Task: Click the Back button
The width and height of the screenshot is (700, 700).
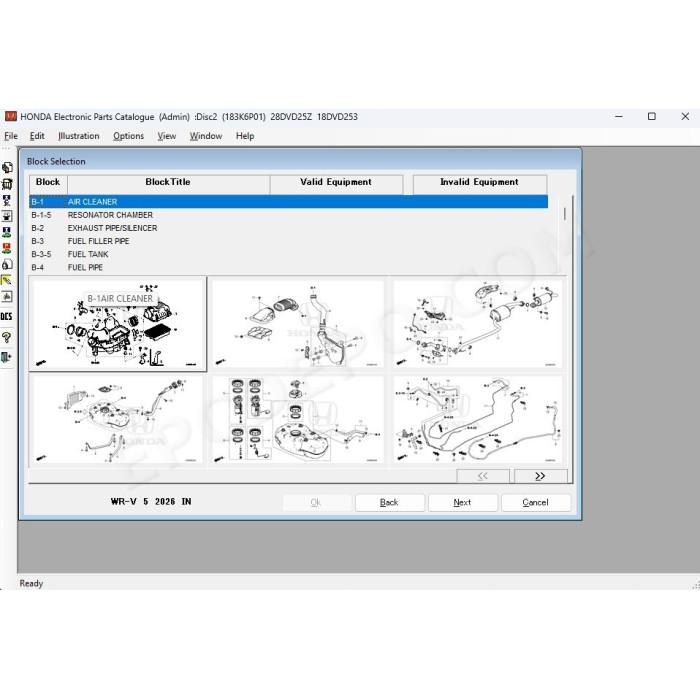Action: (x=389, y=502)
